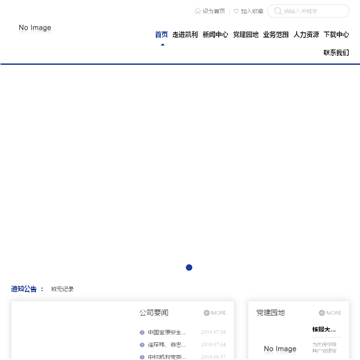This screenshot has height=360, width=360.
Task: Click the No Image logo placeholder in header
Action: (35, 28)
